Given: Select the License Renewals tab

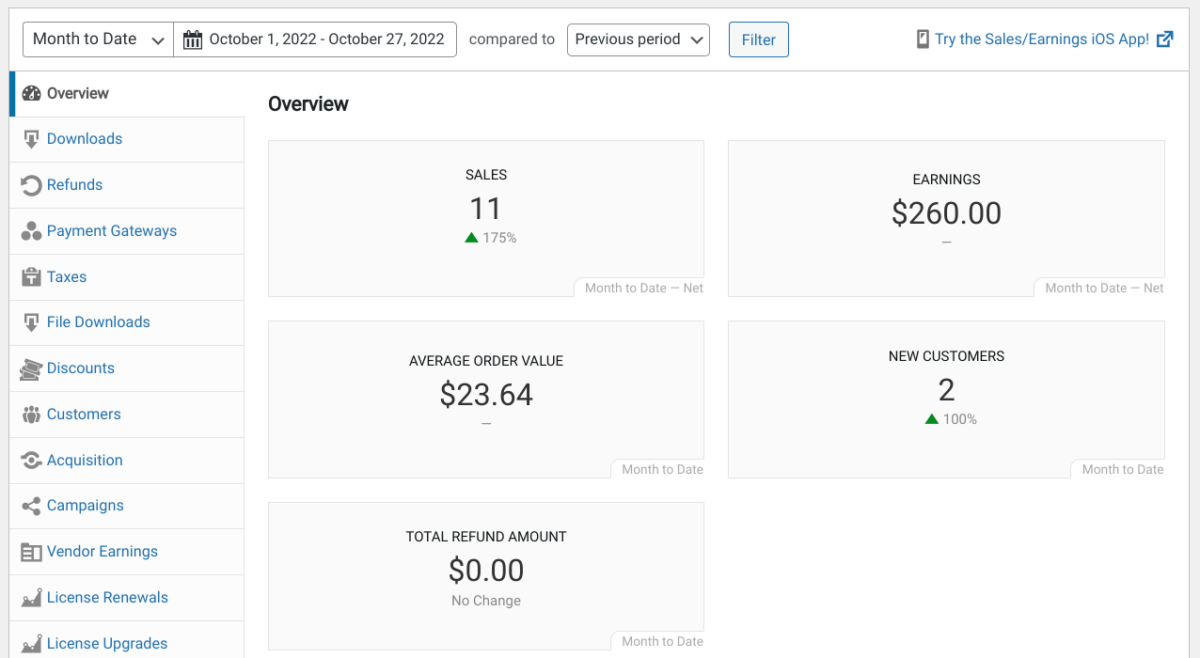Looking at the screenshot, I should pos(107,598).
